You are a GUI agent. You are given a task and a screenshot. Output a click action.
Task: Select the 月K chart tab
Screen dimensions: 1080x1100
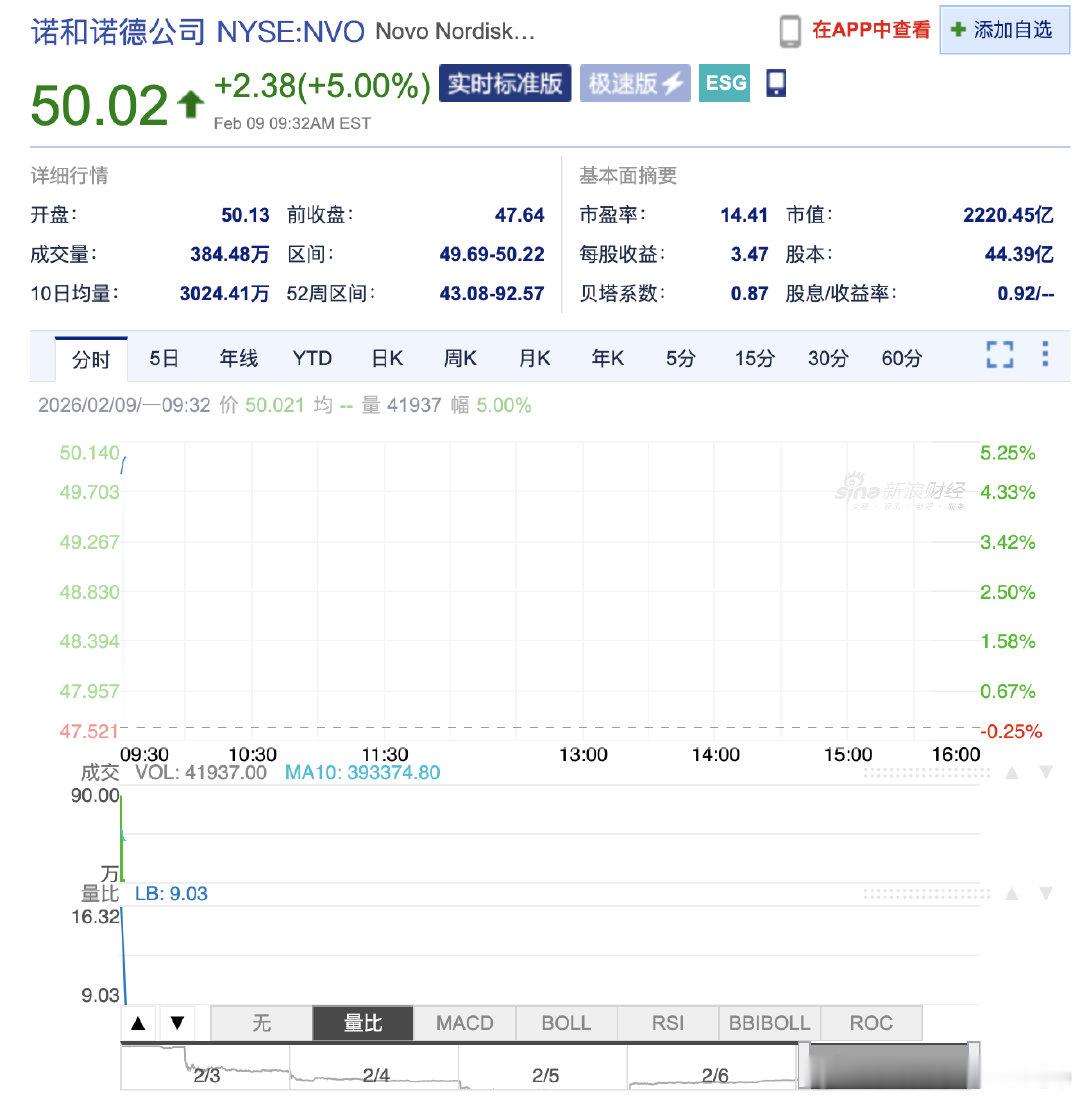tap(535, 358)
